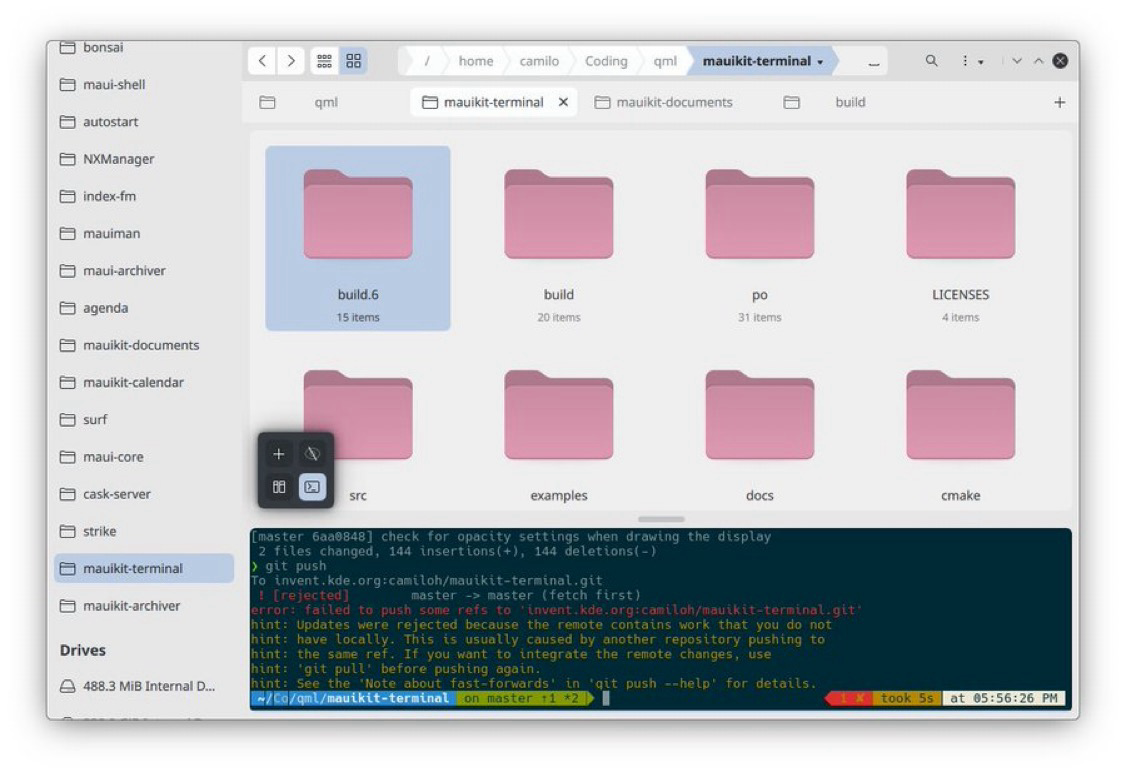Click the up chevron window control
1125x772 pixels.
(1038, 61)
